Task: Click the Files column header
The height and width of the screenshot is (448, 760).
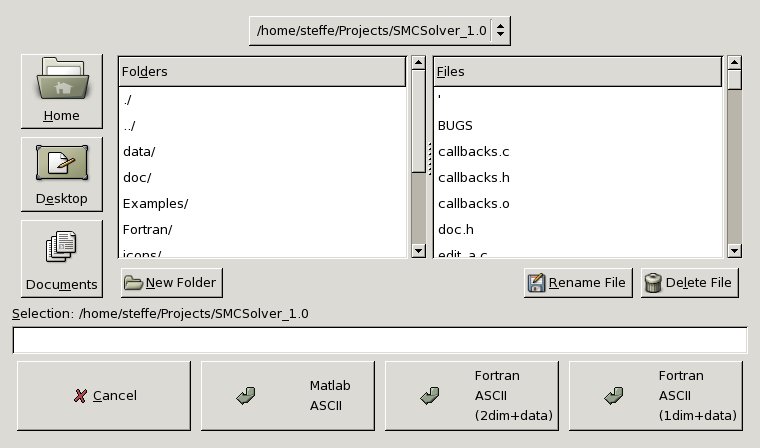Action: tap(577, 72)
